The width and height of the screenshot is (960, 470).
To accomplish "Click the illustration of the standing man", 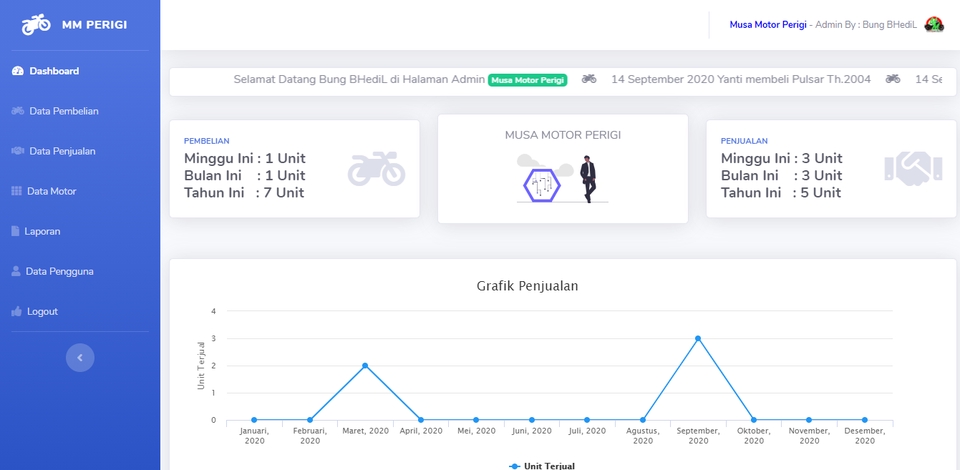I will coord(588,179).
